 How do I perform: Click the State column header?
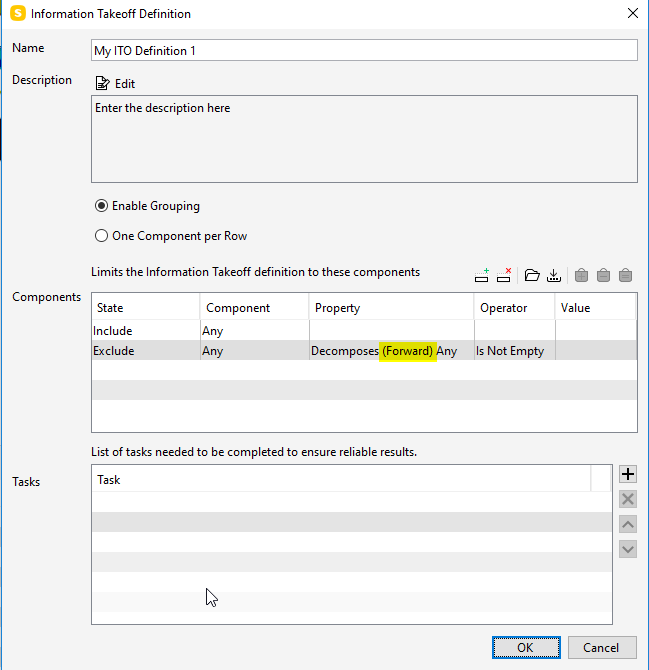click(x=146, y=308)
